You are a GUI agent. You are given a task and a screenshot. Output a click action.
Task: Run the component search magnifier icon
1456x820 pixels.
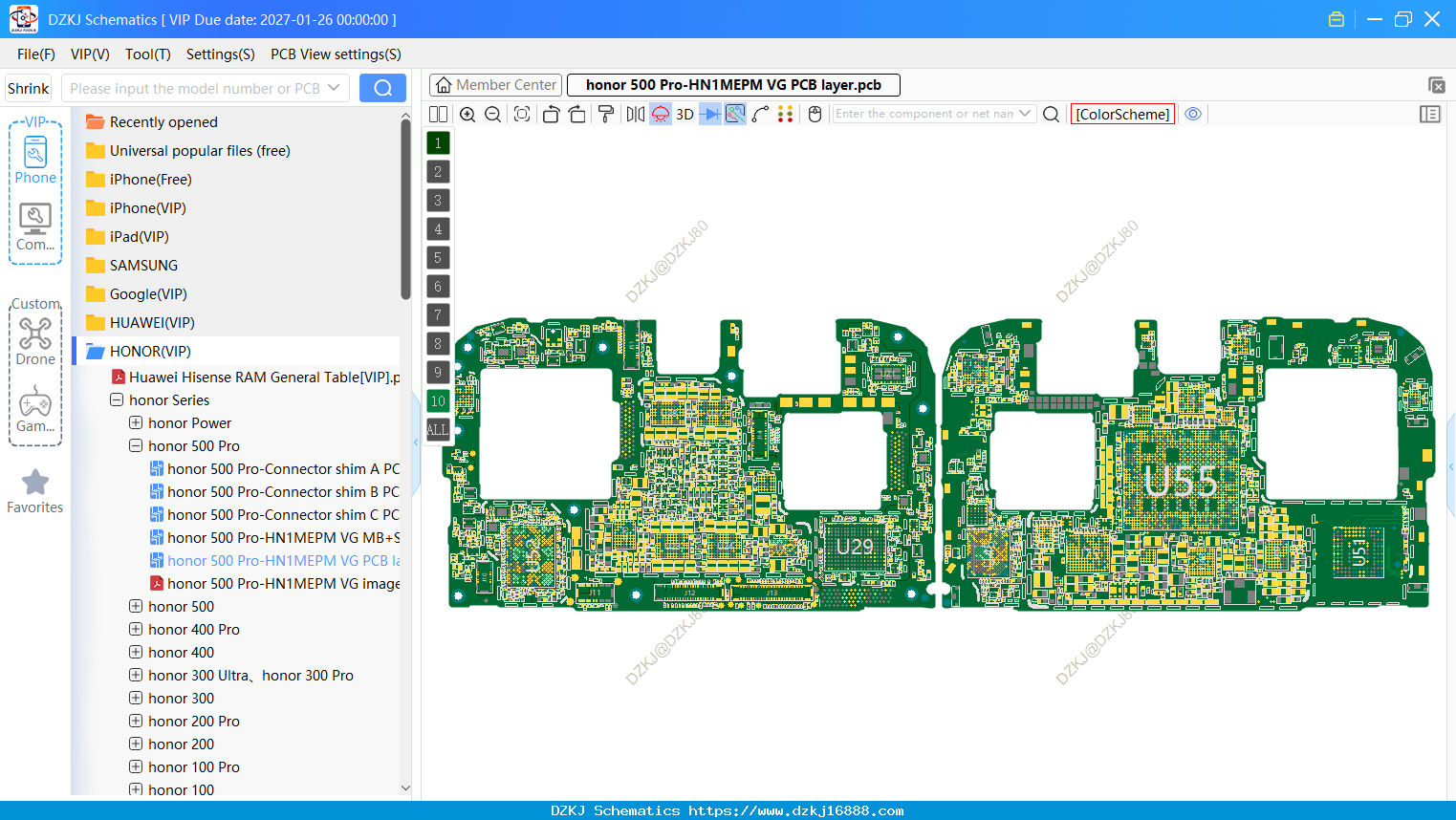click(x=1051, y=114)
